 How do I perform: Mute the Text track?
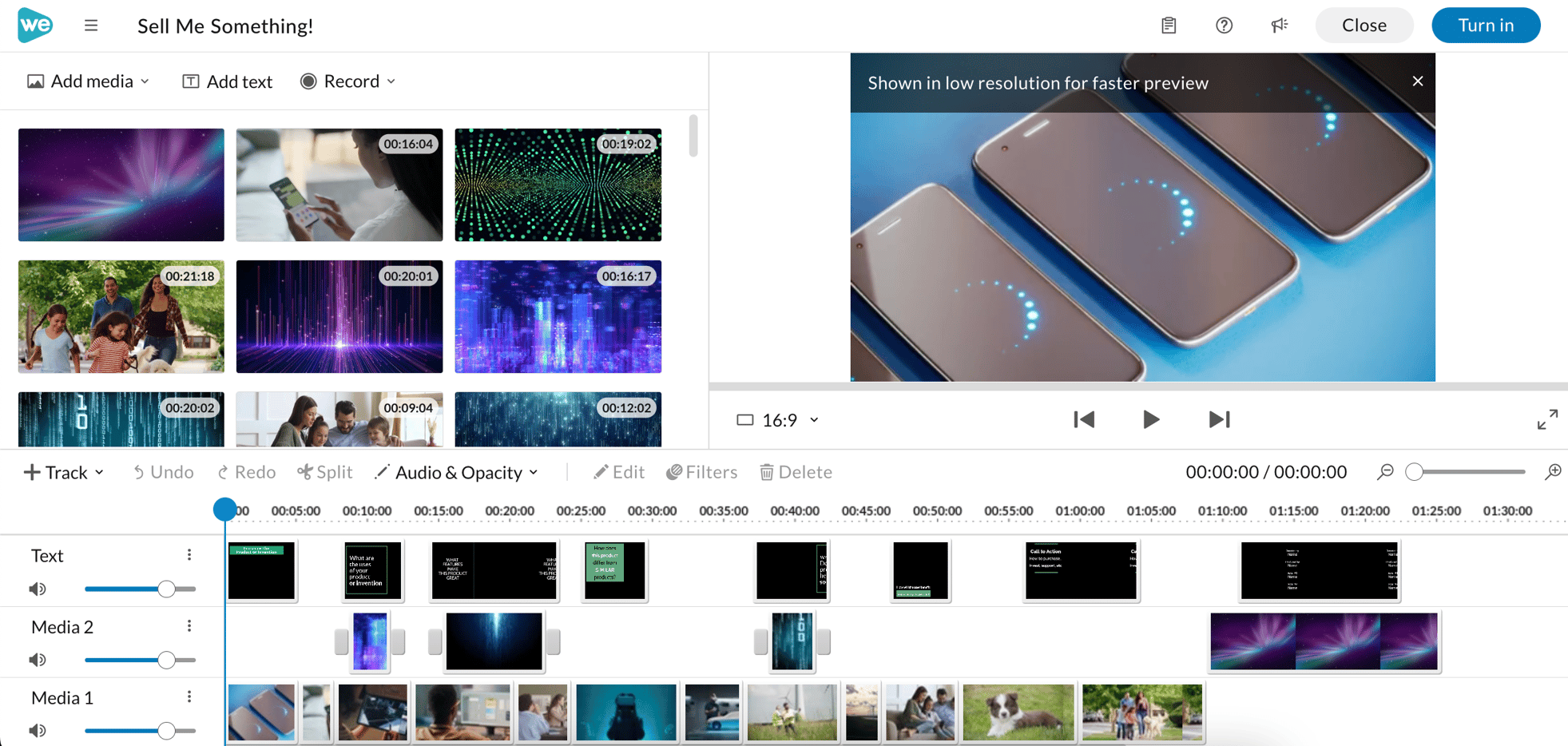38,589
